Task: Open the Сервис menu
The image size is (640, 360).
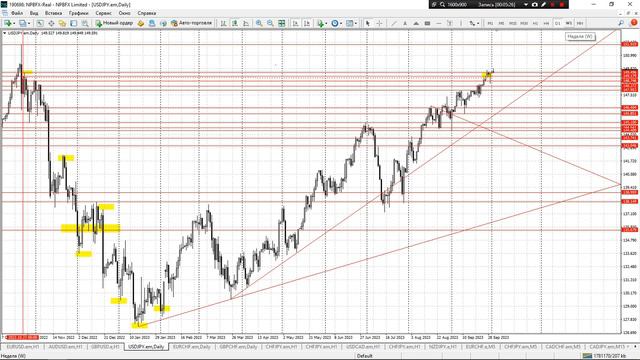Action: pyautogui.click(x=103, y=13)
